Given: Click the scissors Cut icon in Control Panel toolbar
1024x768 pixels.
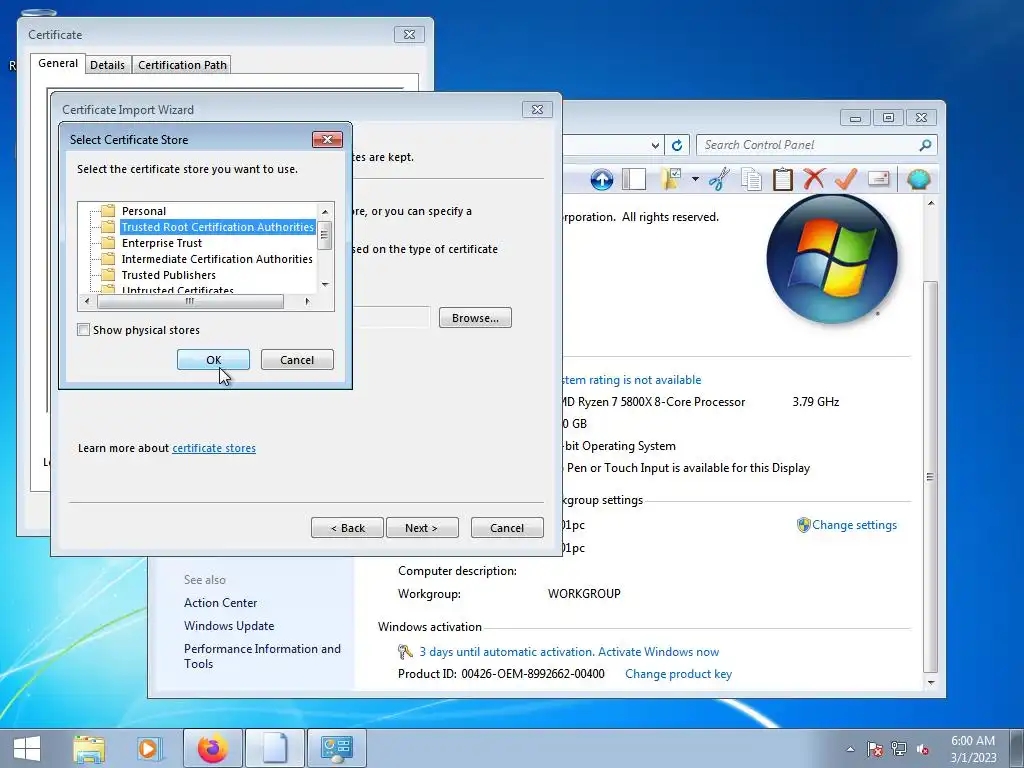Looking at the screenshot, I should (x=719, y=179).
